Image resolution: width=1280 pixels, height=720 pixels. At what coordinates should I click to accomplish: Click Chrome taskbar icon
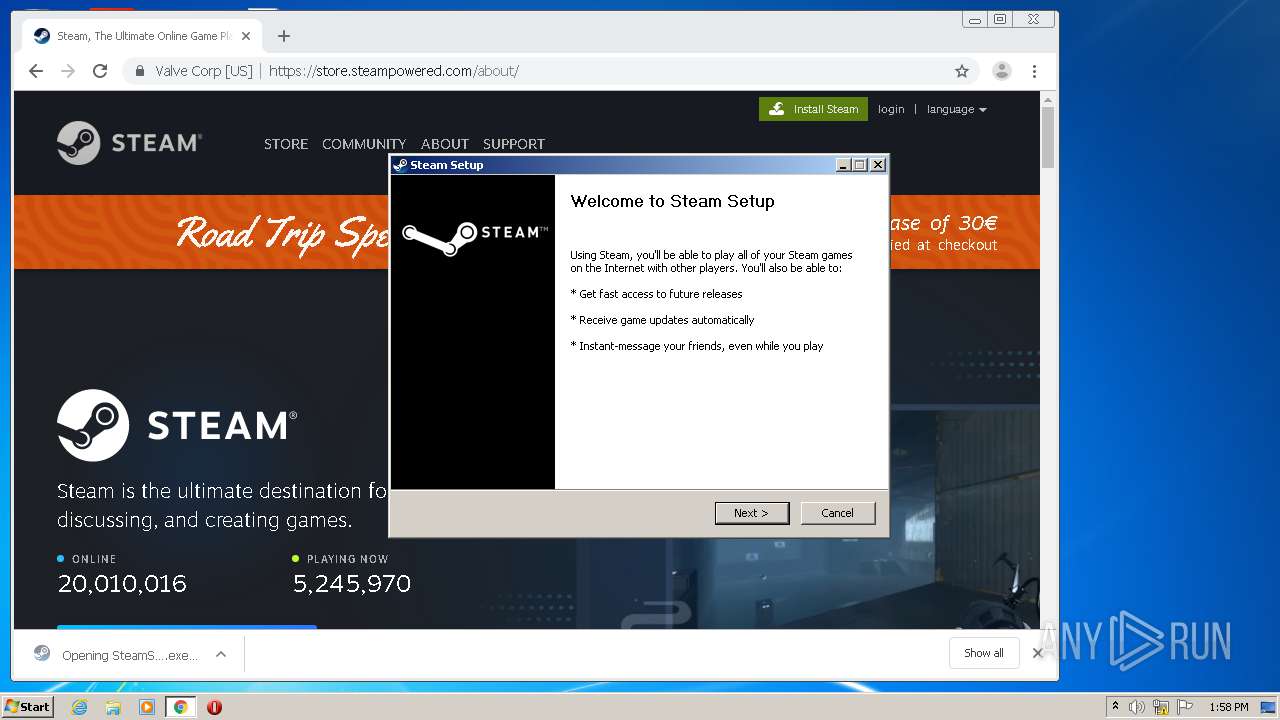[181, 707]
